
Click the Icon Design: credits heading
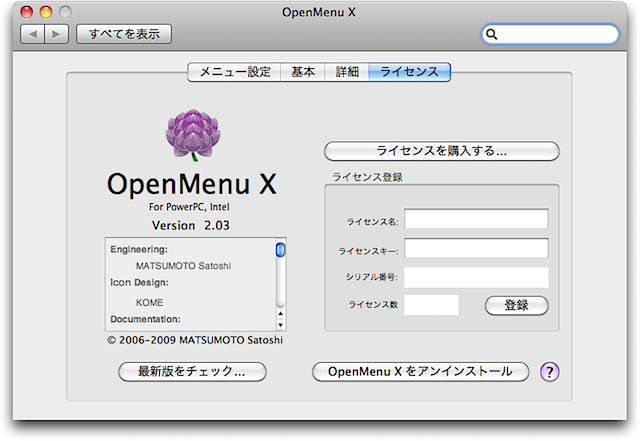pos(139,283)
